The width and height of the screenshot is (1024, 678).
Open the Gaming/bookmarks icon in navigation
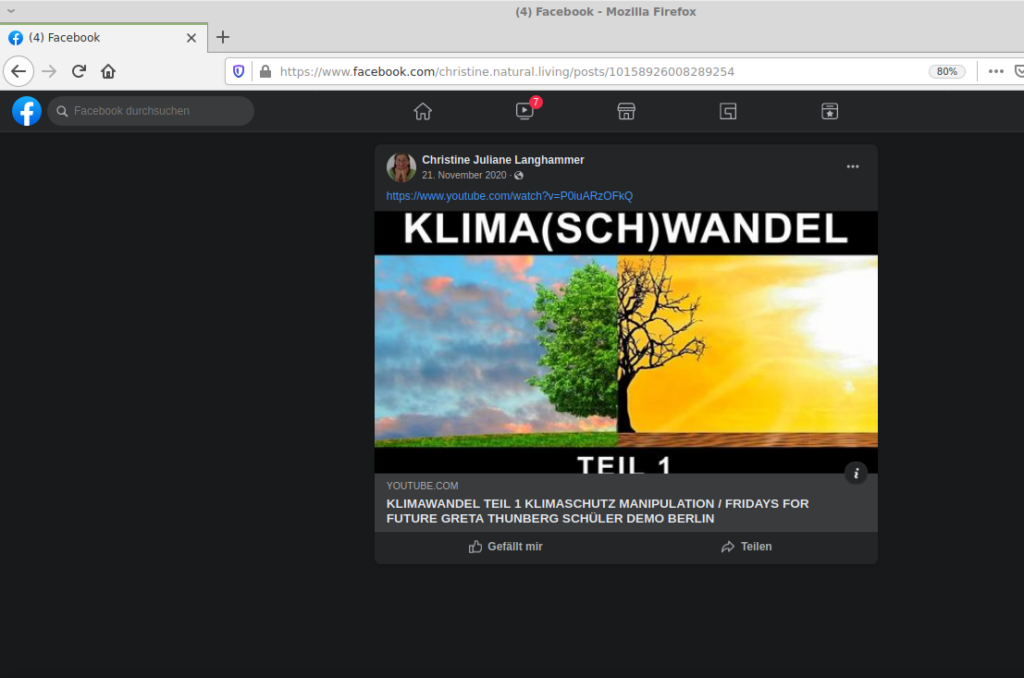(829, 111)
